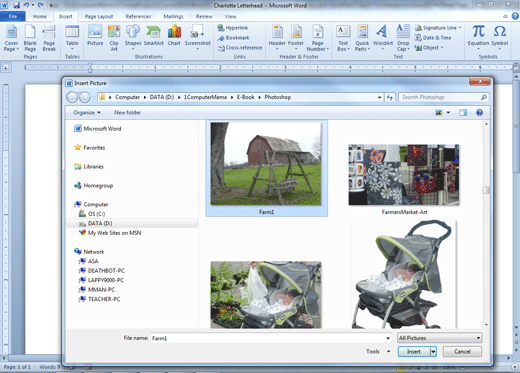Open the Equation tool
This screenshot has width=520, height=373.
pyautogui.click(x=478, y=37)
